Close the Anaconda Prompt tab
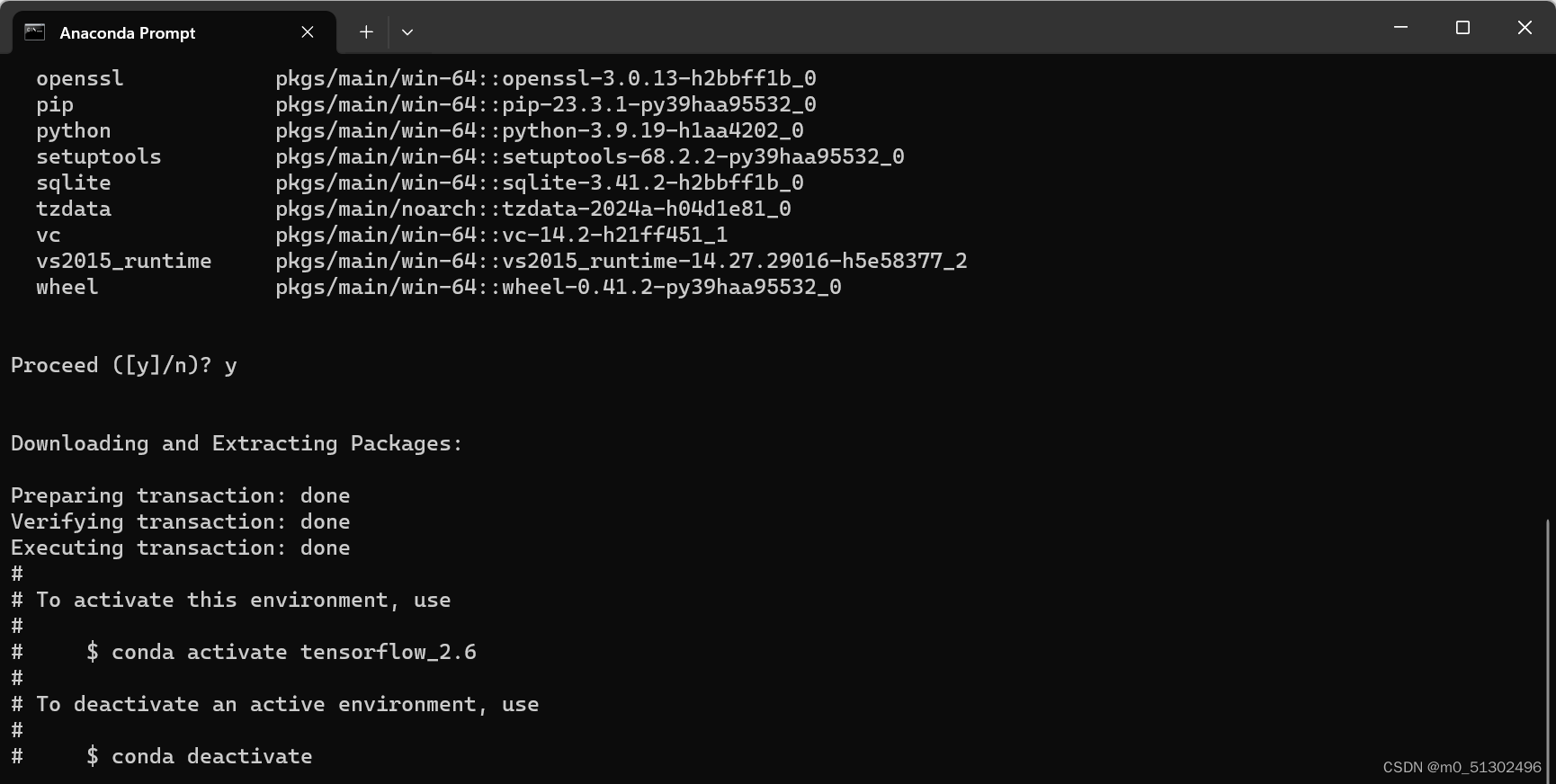 [x=307, y=31]
